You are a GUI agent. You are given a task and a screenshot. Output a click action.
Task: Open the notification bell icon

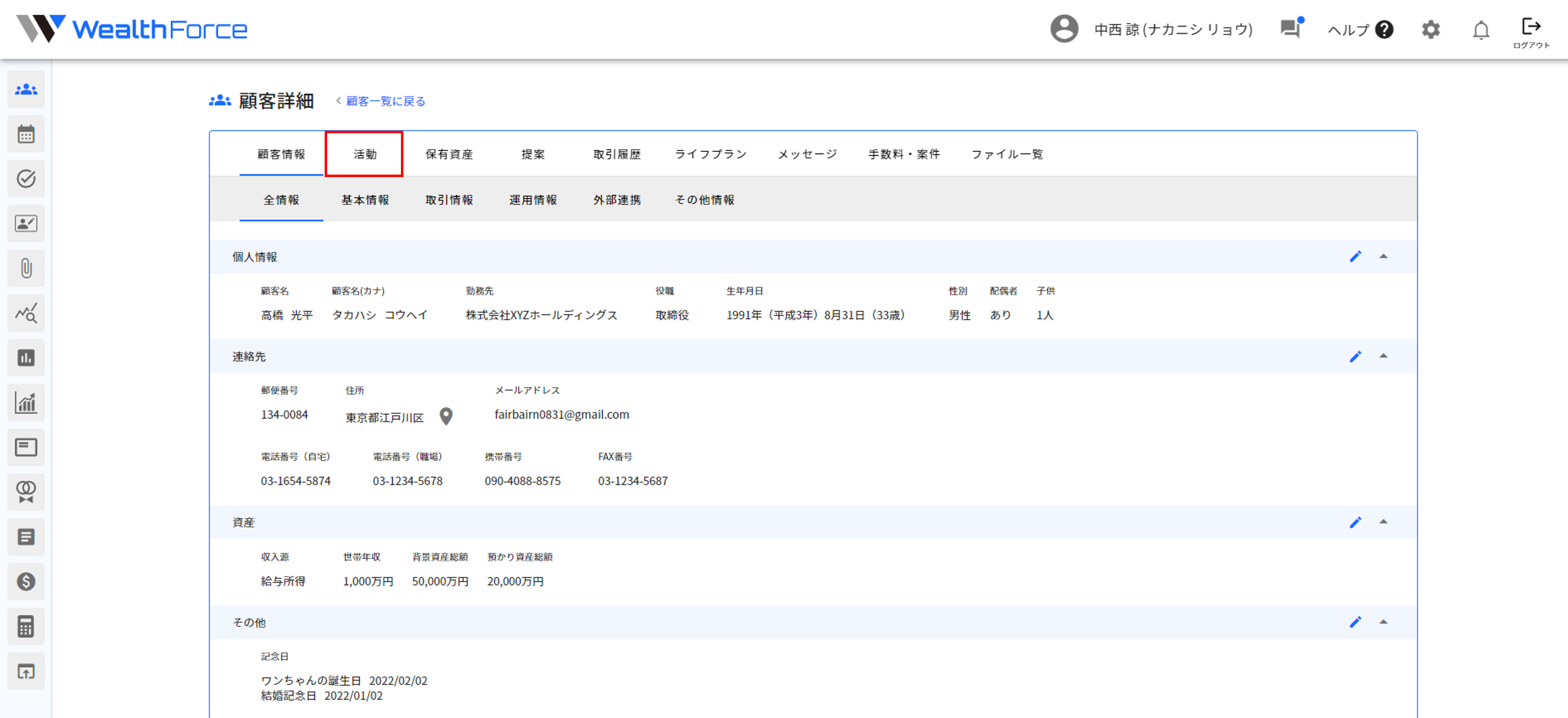coord(1480,30)
